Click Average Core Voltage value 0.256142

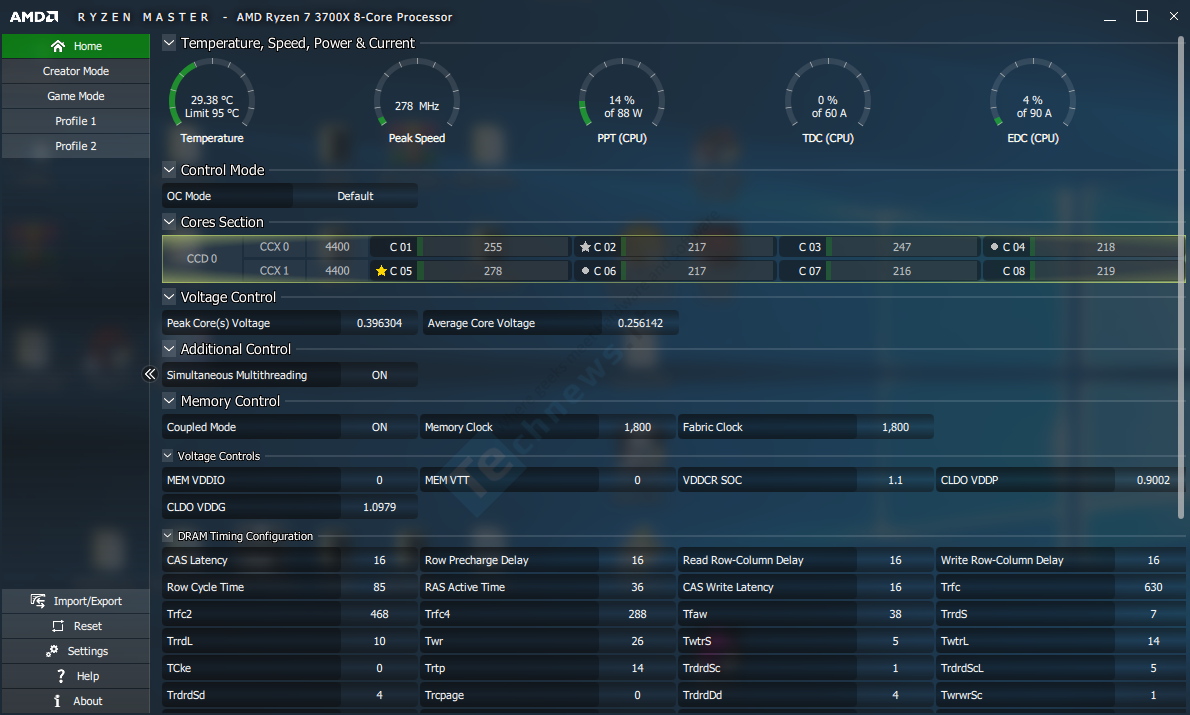pyautogui.click(x=640, y=323)
